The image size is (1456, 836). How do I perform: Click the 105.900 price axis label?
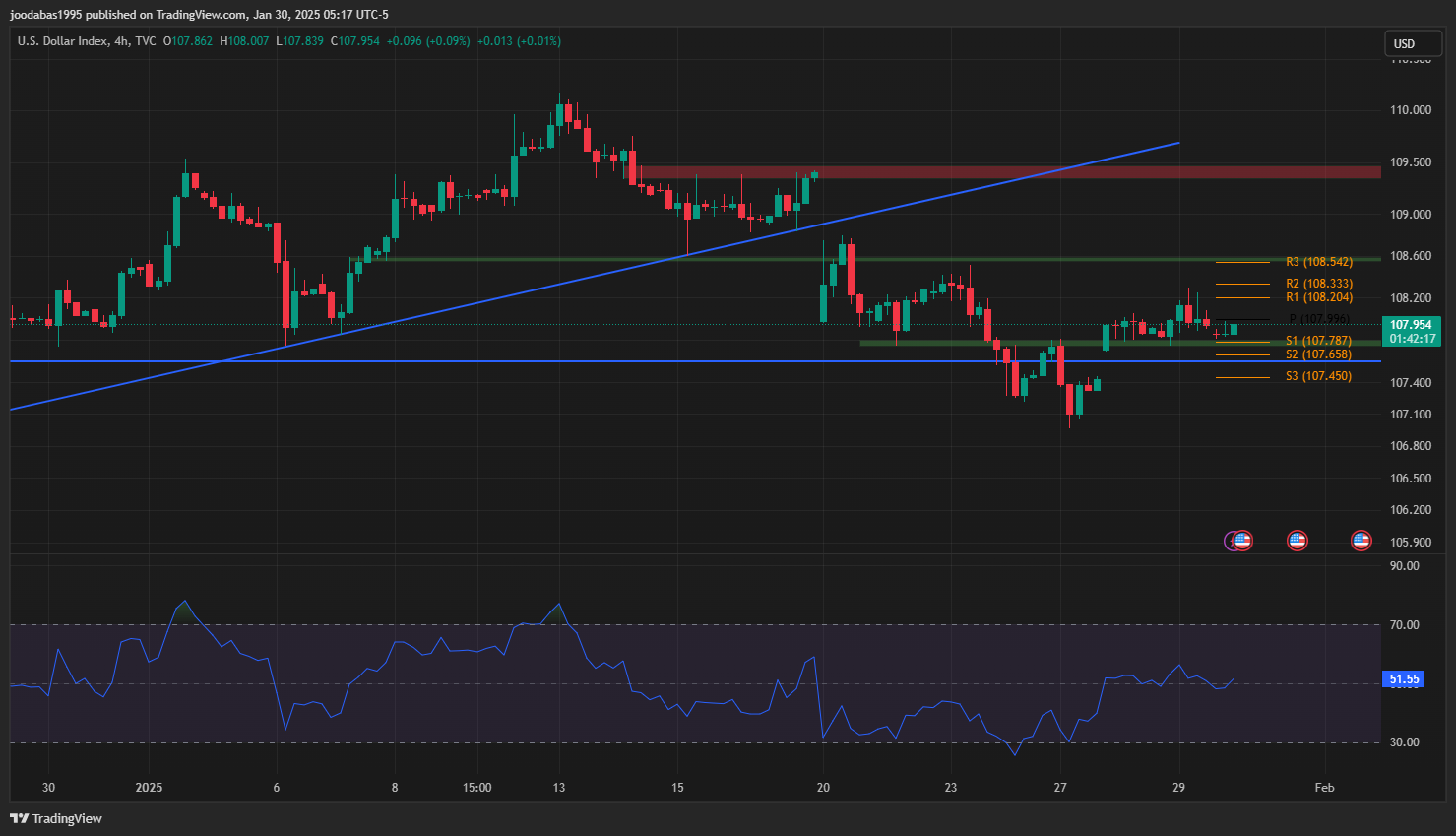point(1411,543)
